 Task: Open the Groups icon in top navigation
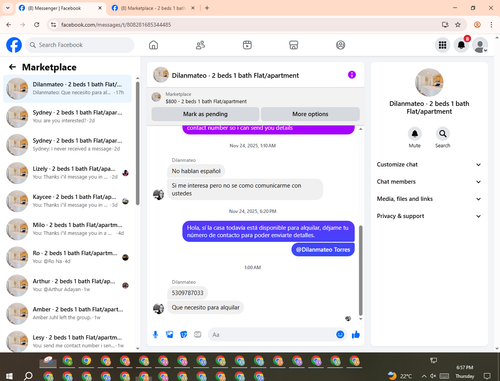340,45
